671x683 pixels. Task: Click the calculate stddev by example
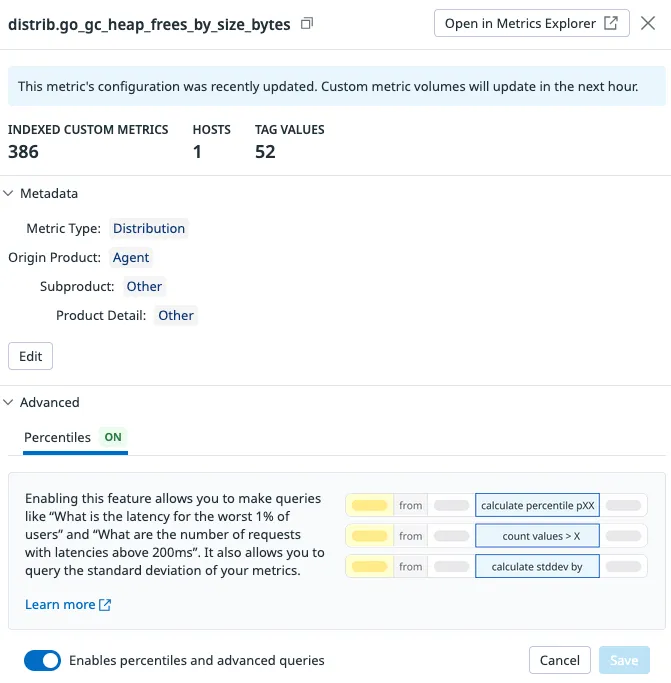(537, 567)
